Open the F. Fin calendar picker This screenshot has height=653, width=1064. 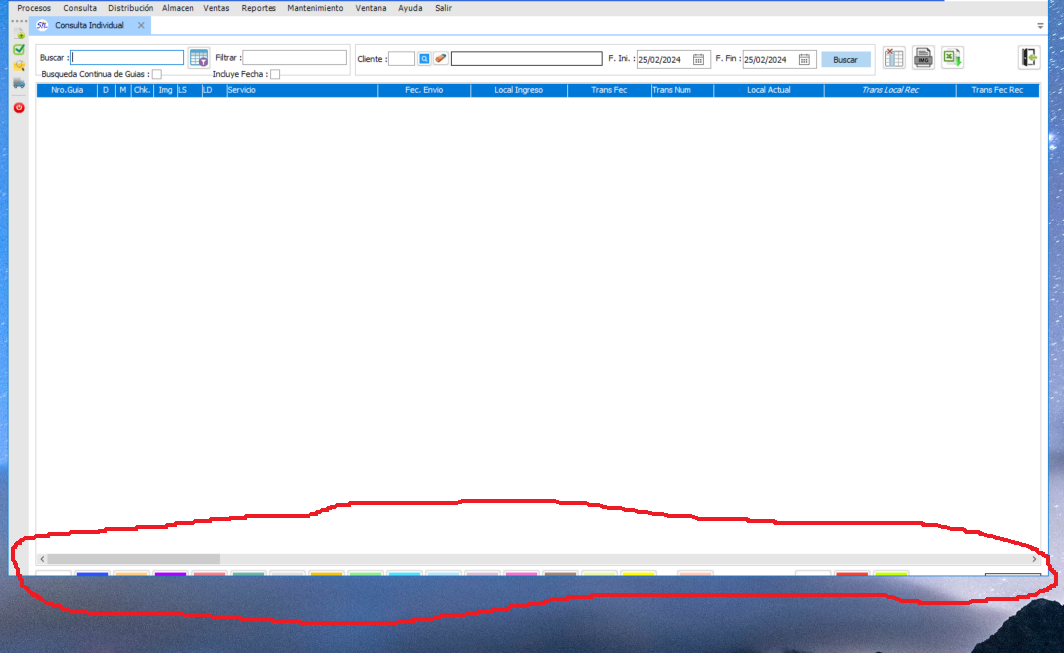804,59
